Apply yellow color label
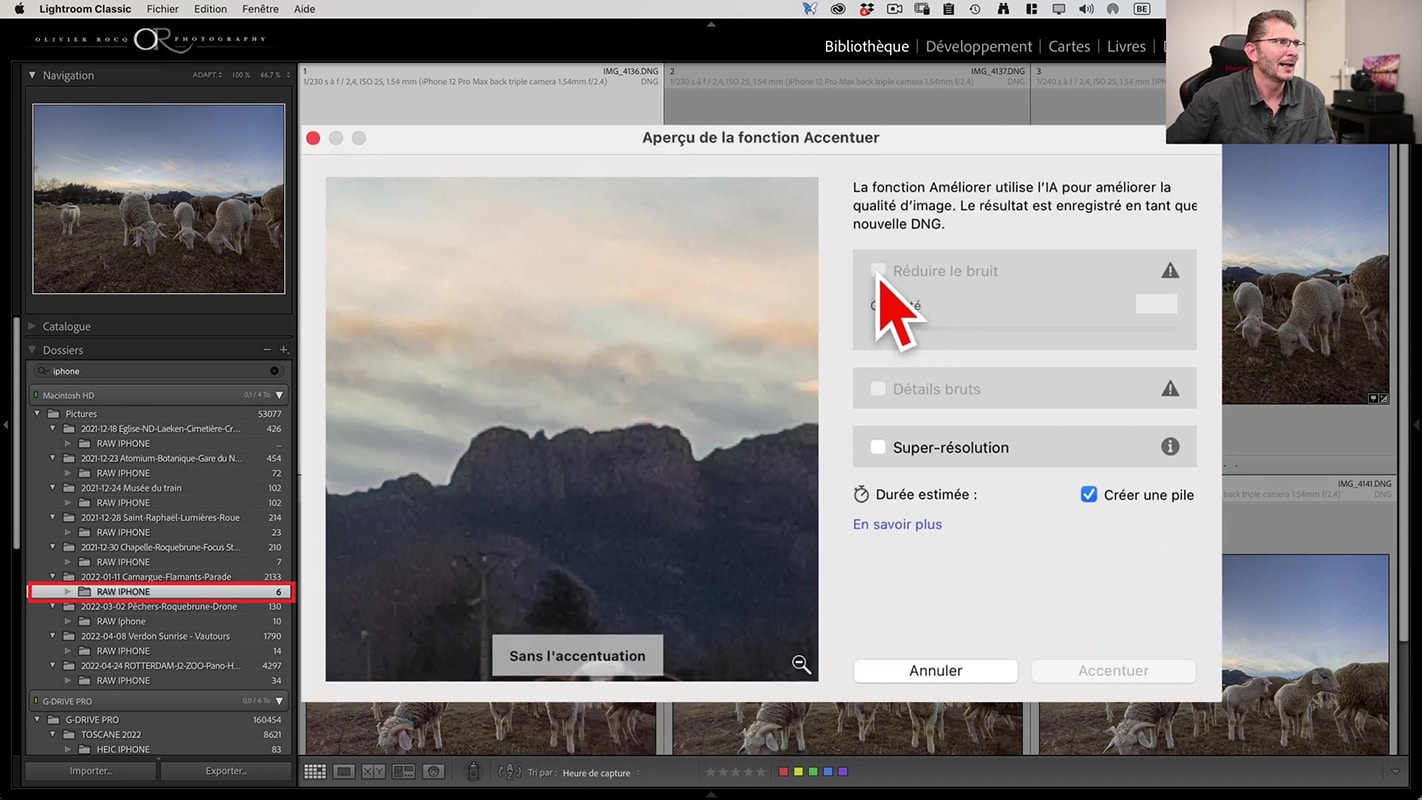Screen dimensions: 1422x800 point(798,772)
